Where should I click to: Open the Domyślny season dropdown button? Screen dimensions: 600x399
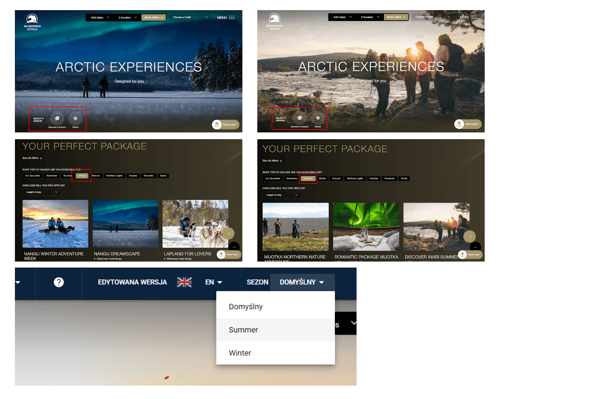click(x=302, y=282)
